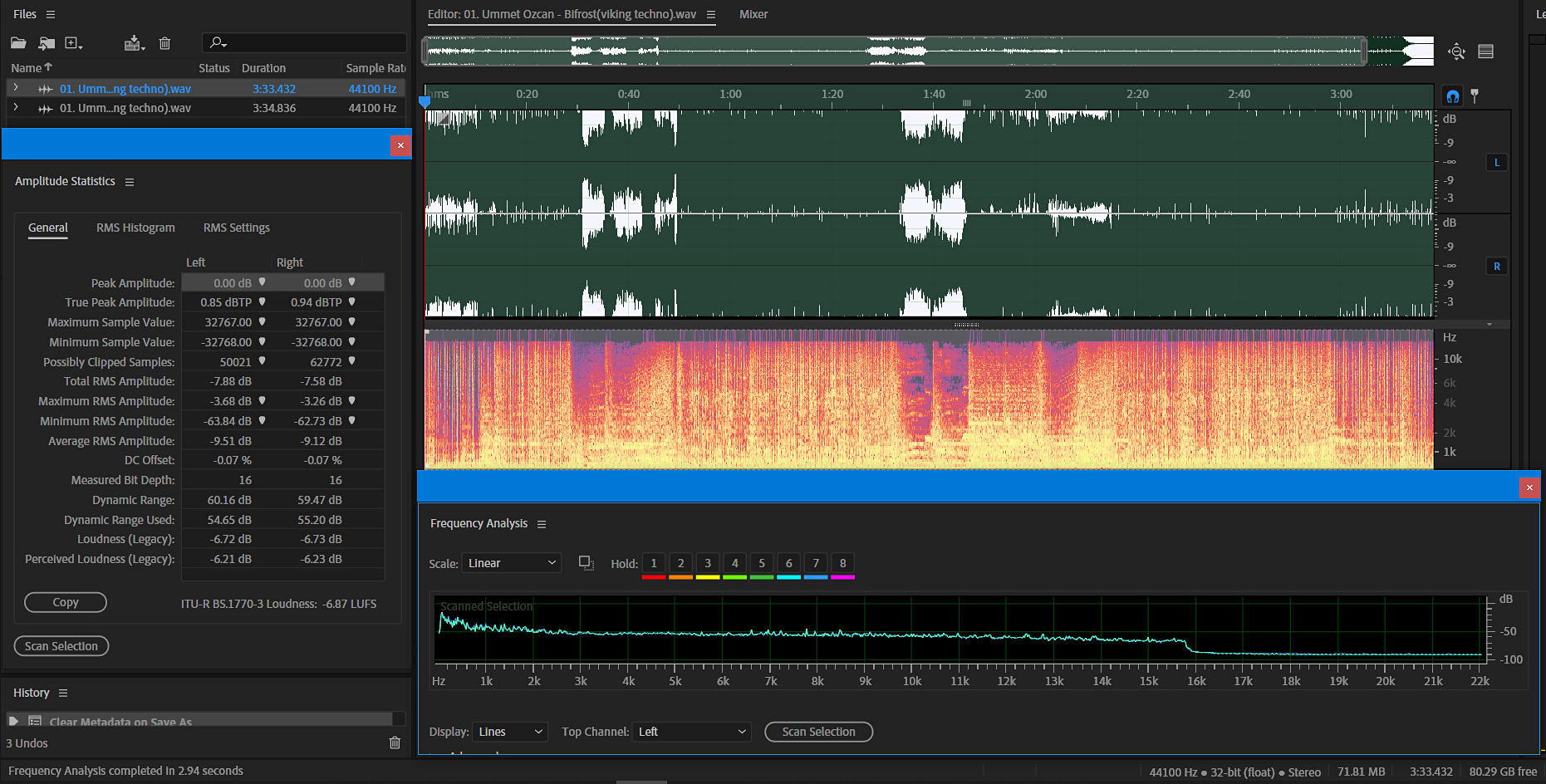Click the zoom out full navigator icon
1546x784 pixels.
click(1456, 51)
